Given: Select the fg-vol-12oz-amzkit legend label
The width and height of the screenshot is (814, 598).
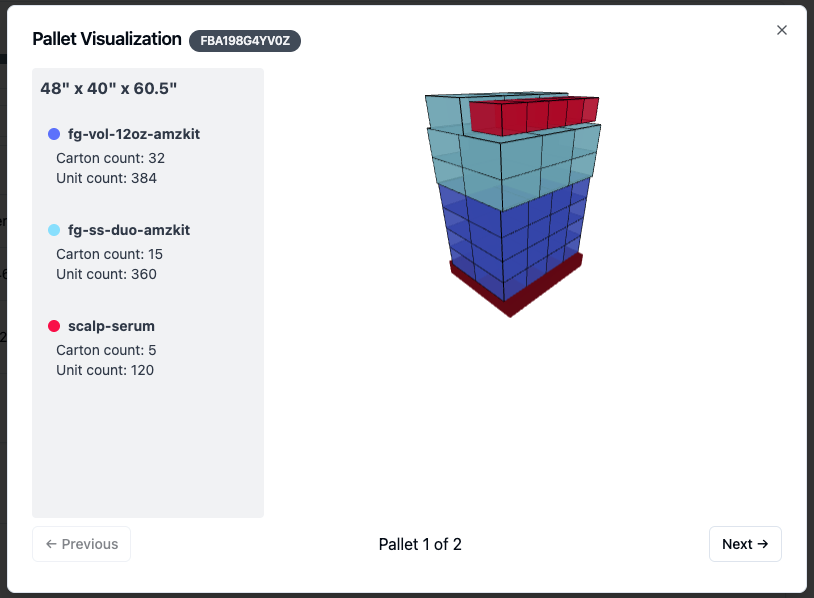Looking at the screenshot, I should [134, 134].
